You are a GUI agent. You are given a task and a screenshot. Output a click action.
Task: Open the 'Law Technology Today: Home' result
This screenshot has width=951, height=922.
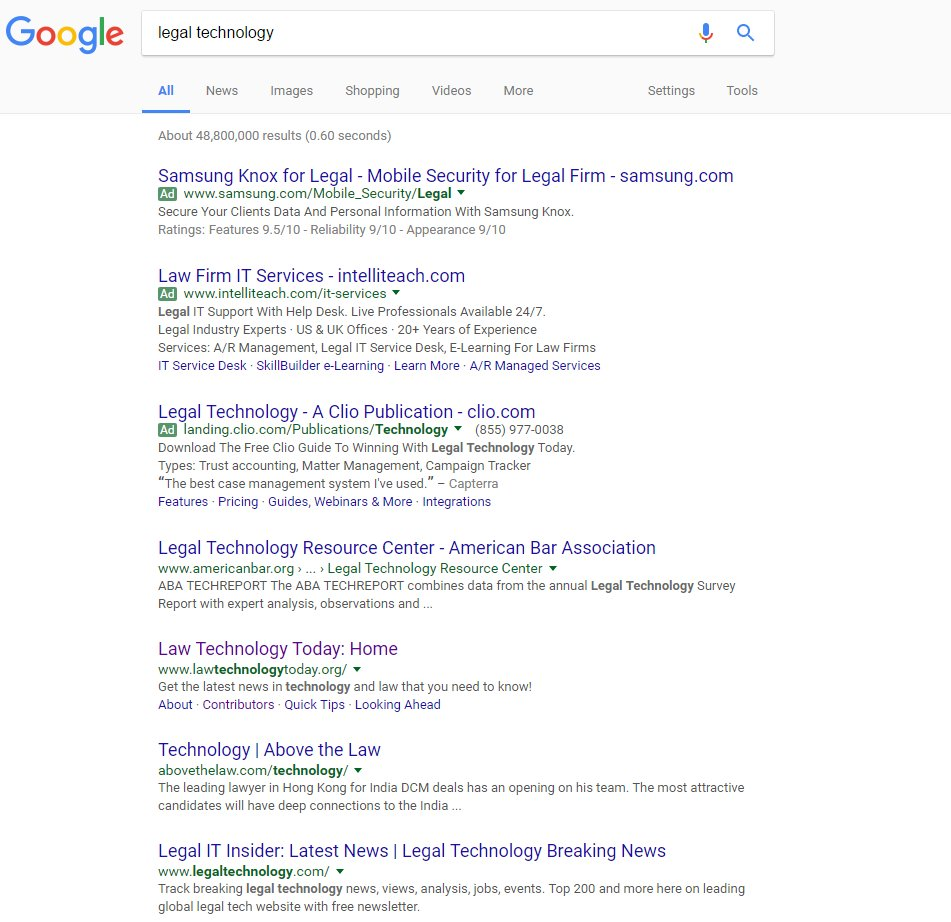tap(278, 649)
